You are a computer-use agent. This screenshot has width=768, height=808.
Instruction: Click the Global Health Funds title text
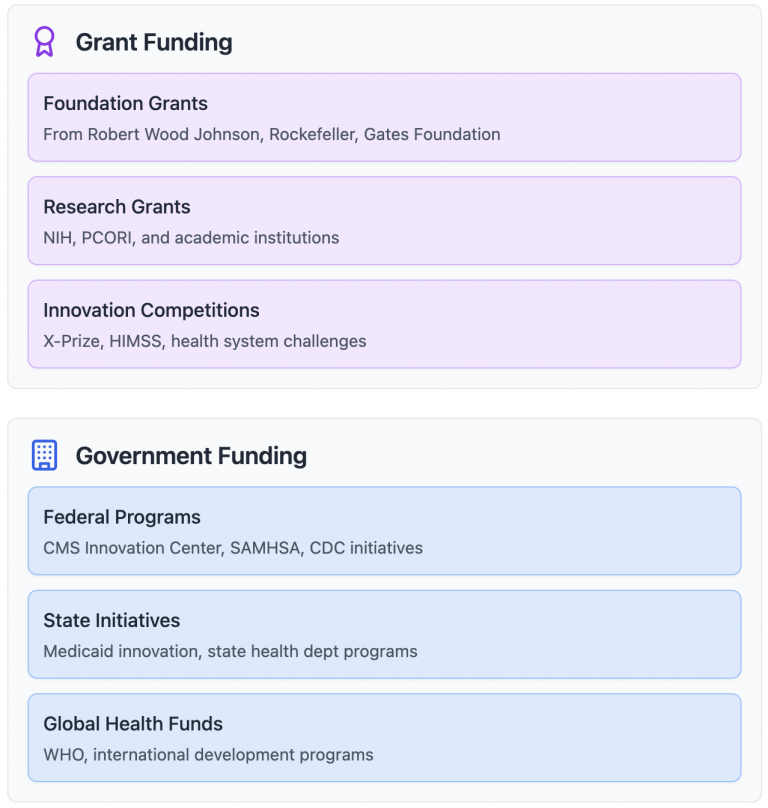(133, 724)
